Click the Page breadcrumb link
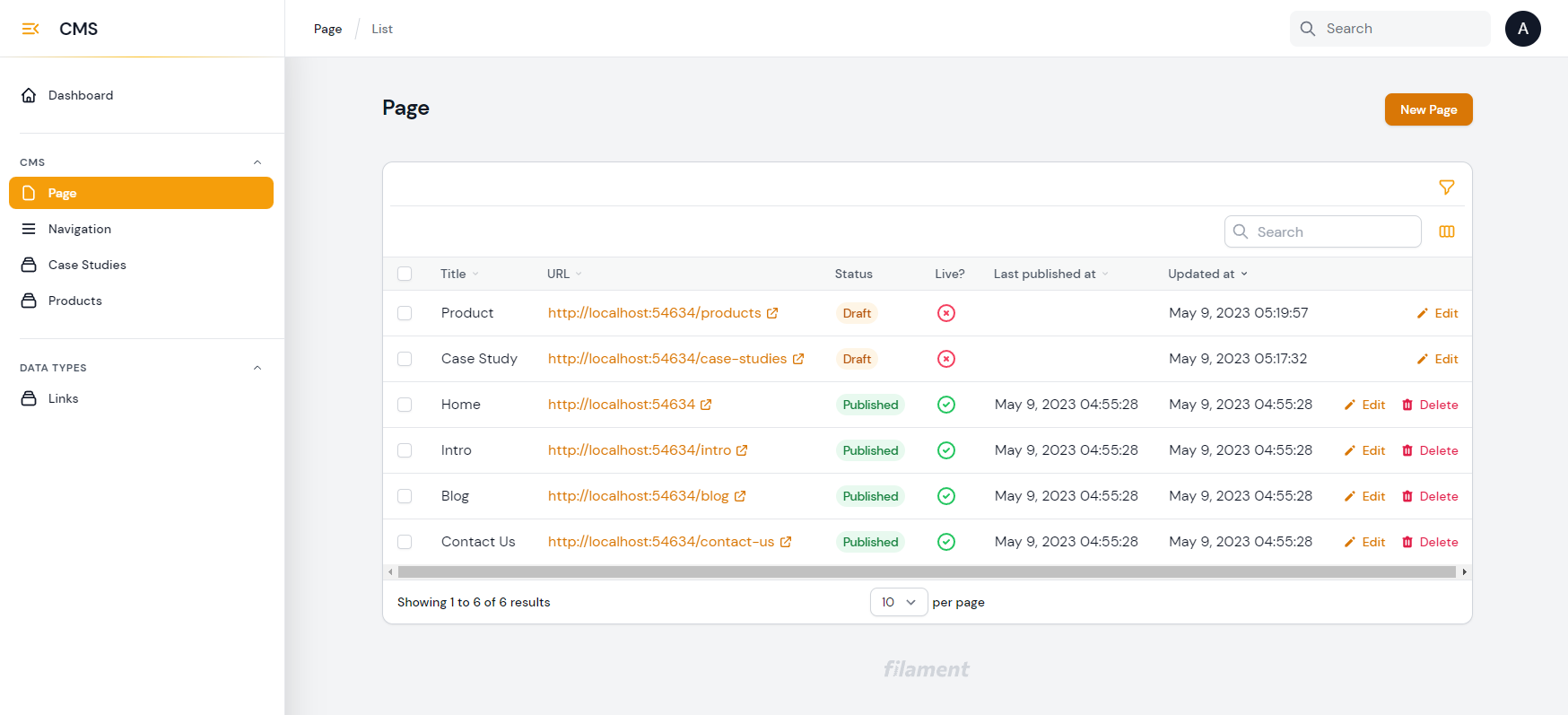 tap(327, 29)
